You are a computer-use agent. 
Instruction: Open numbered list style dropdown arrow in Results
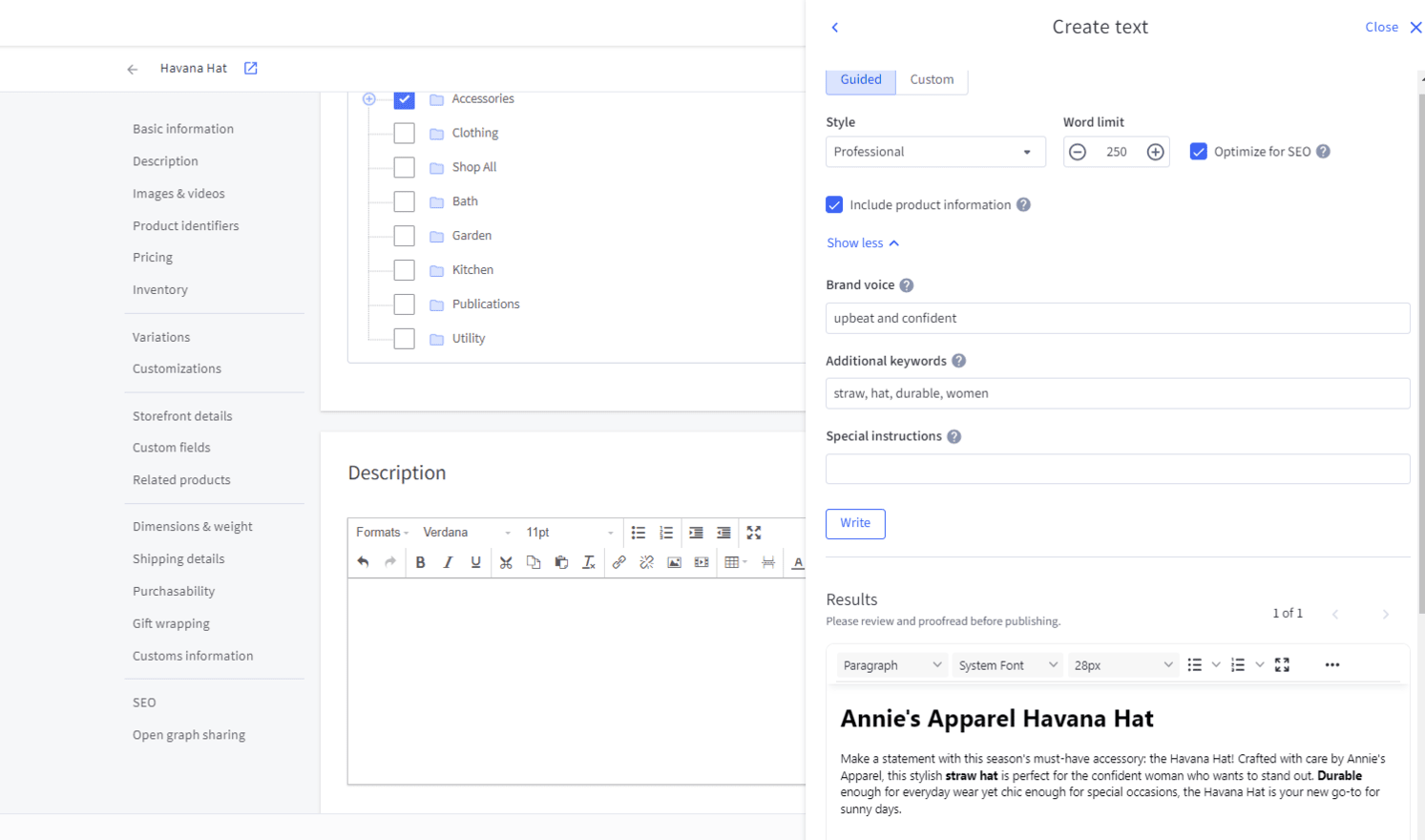click(x=1260, y=665)
